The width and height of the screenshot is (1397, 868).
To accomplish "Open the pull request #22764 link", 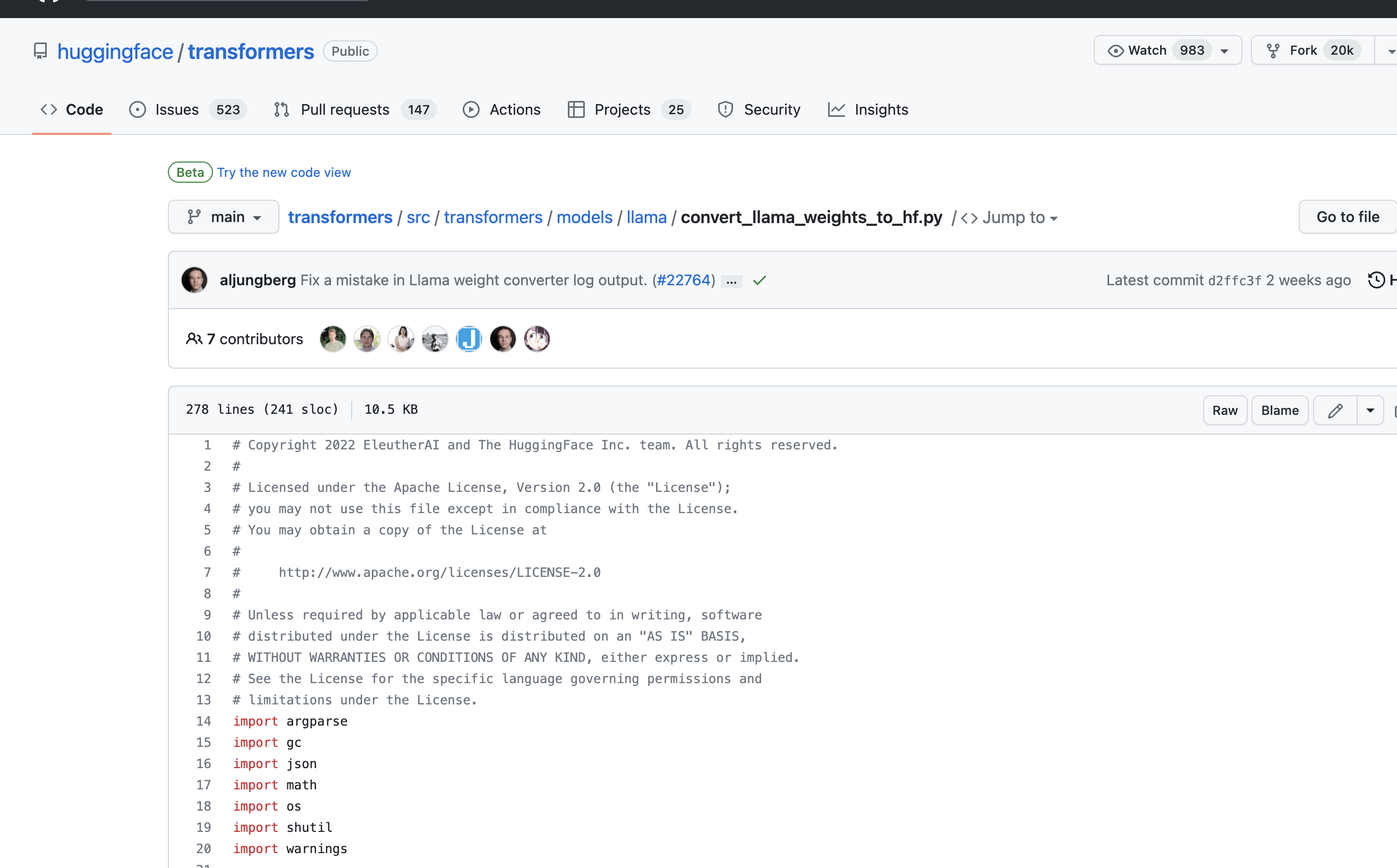I will 684,280.
